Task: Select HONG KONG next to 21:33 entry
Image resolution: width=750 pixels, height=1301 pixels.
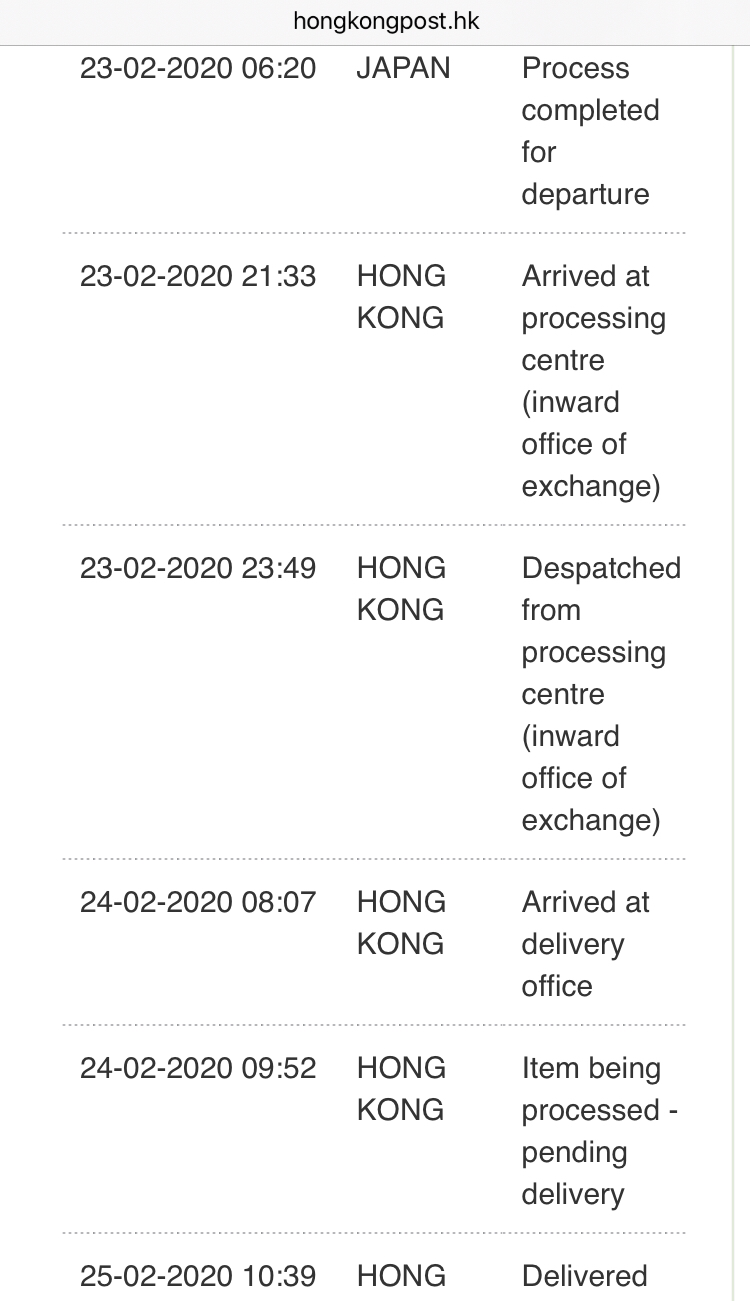Action: pyautogui.click(x=401, y=297)
